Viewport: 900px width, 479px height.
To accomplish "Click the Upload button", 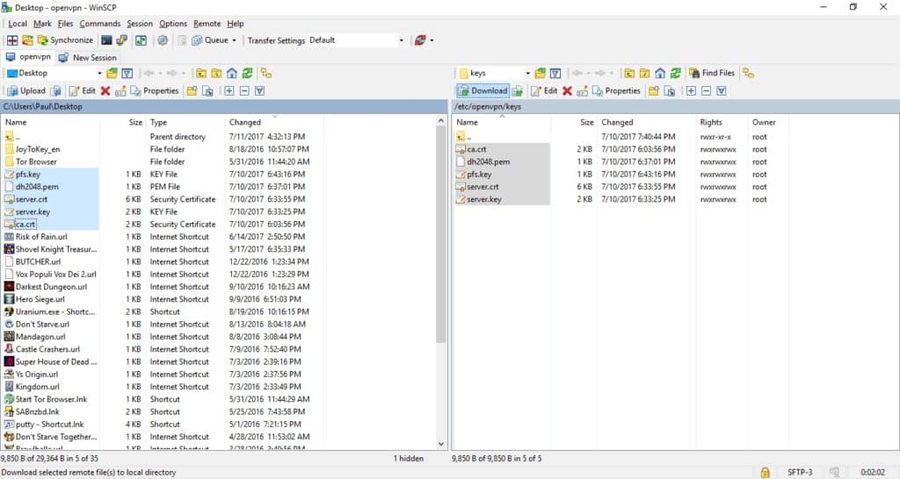I will [x=27, y=91].
